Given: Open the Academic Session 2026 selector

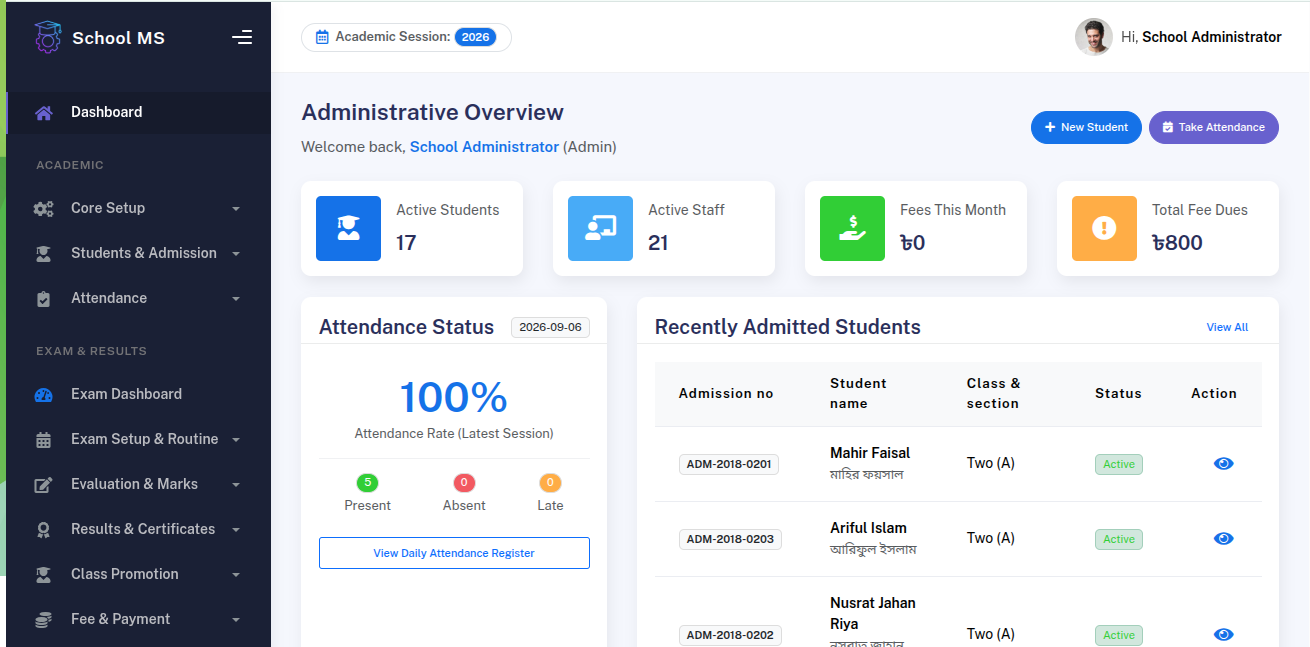Looking at the screenshot, I should [406, 37].
